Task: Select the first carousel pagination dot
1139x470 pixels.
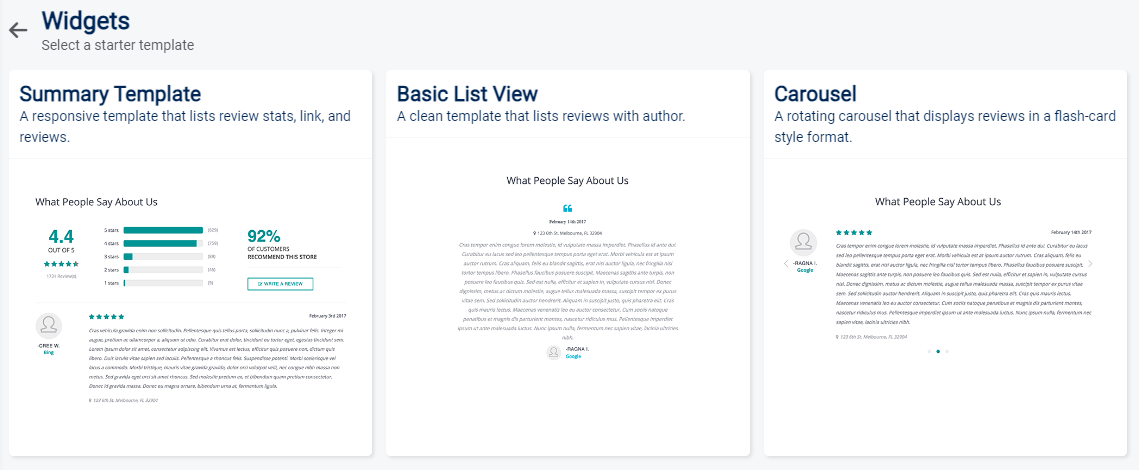Action: (x=929, y=351)
